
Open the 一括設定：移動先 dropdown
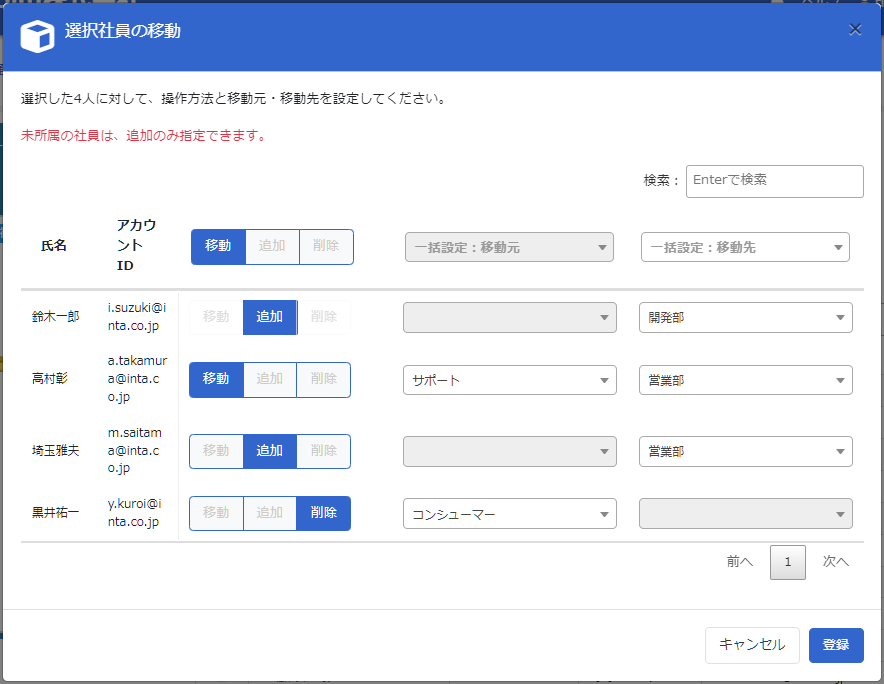(x=745, y=247)
